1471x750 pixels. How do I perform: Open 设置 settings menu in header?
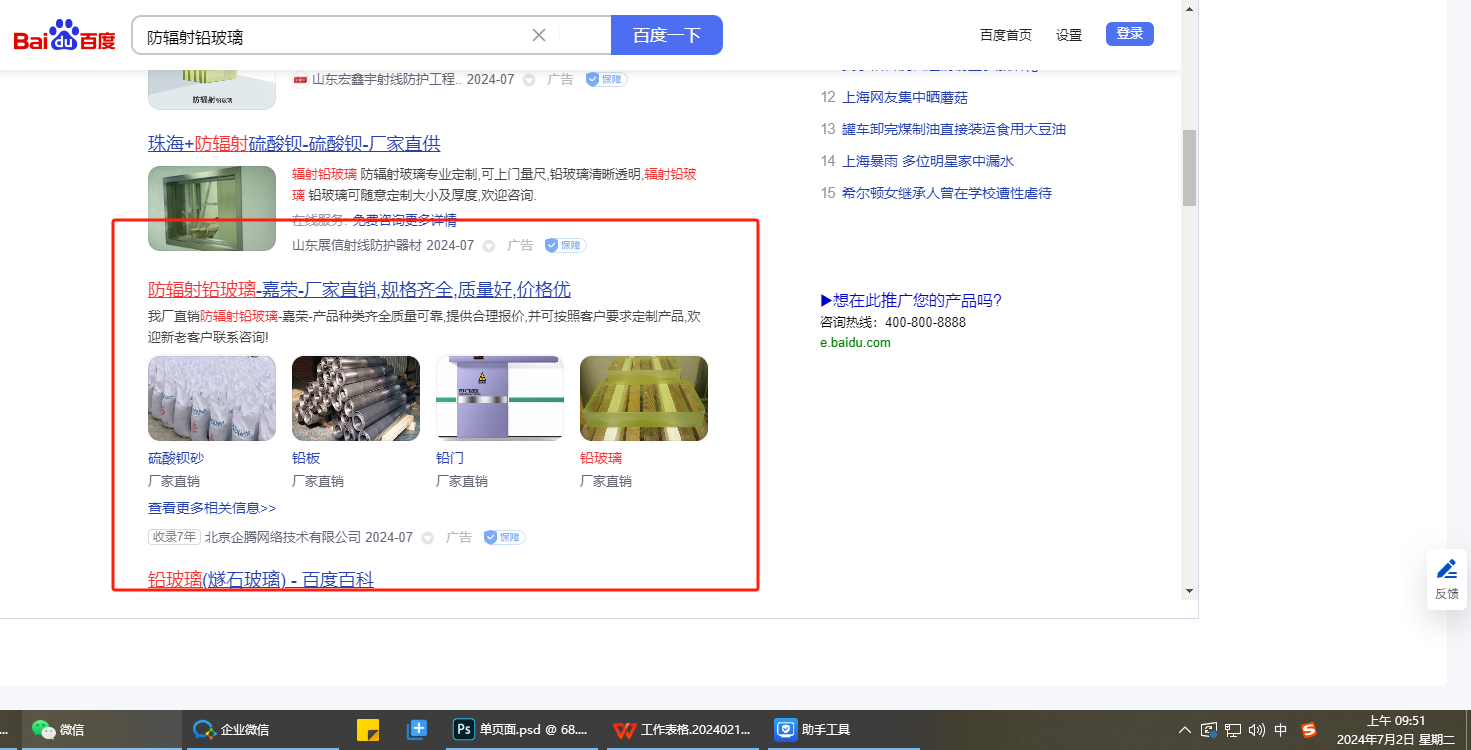pos(1069,35)
